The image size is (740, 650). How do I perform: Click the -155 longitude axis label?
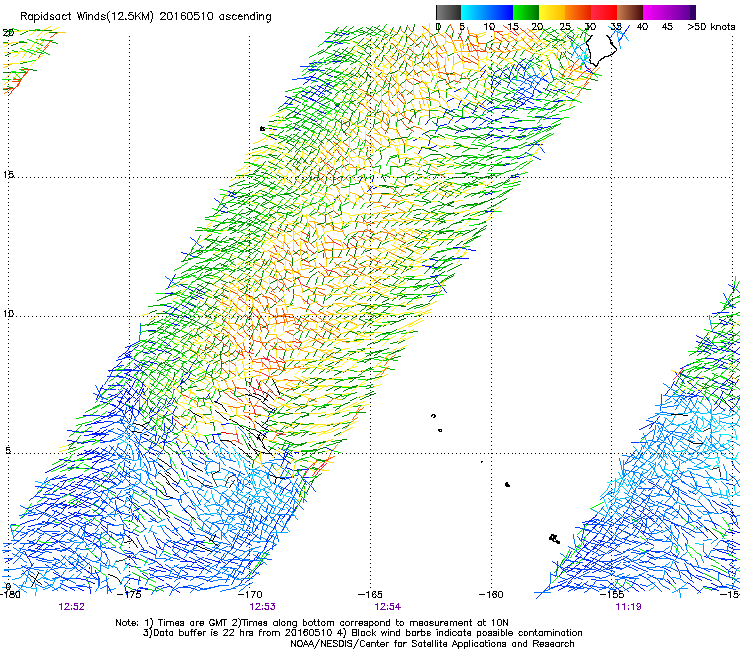point(612,595)
